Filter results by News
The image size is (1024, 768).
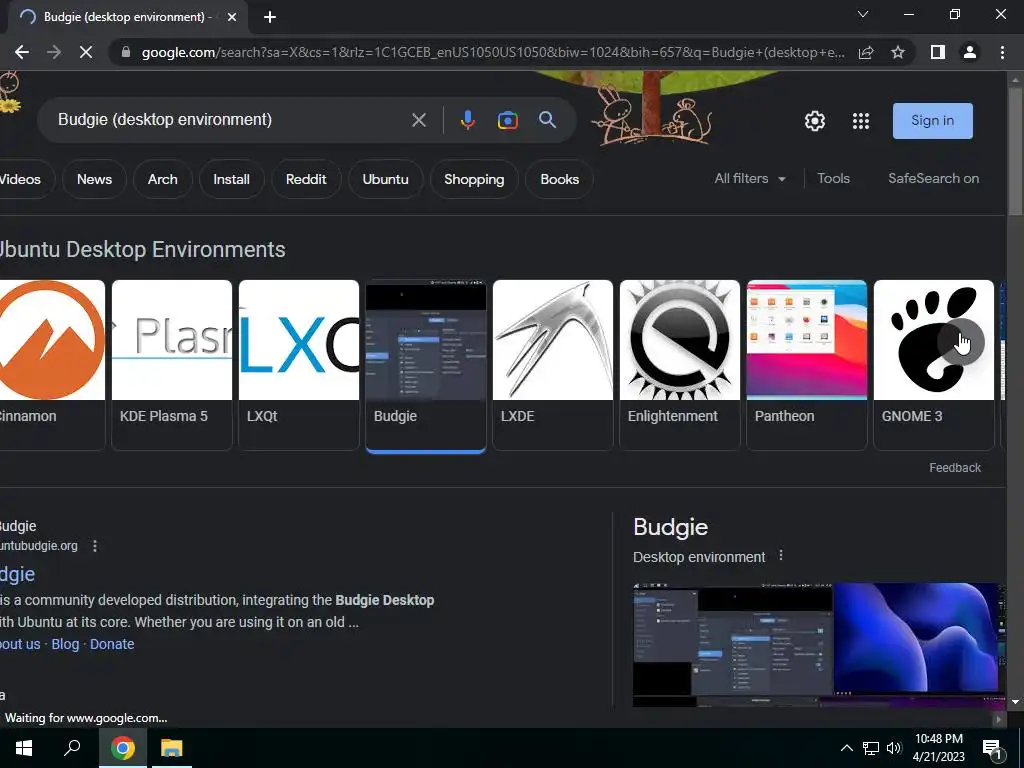pyautogui.click(x=94, y=179)
